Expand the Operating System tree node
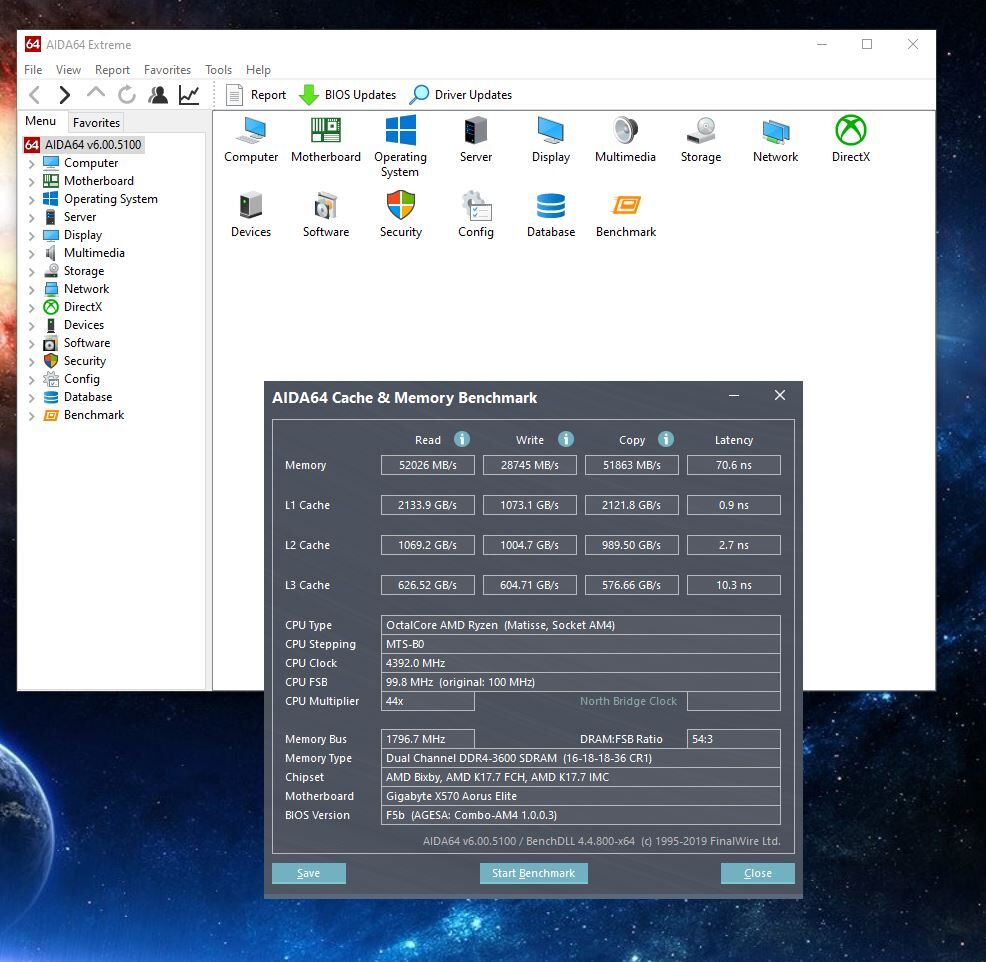Image resolution: width=986 pixels, height=962 pixels. point(31,200)
